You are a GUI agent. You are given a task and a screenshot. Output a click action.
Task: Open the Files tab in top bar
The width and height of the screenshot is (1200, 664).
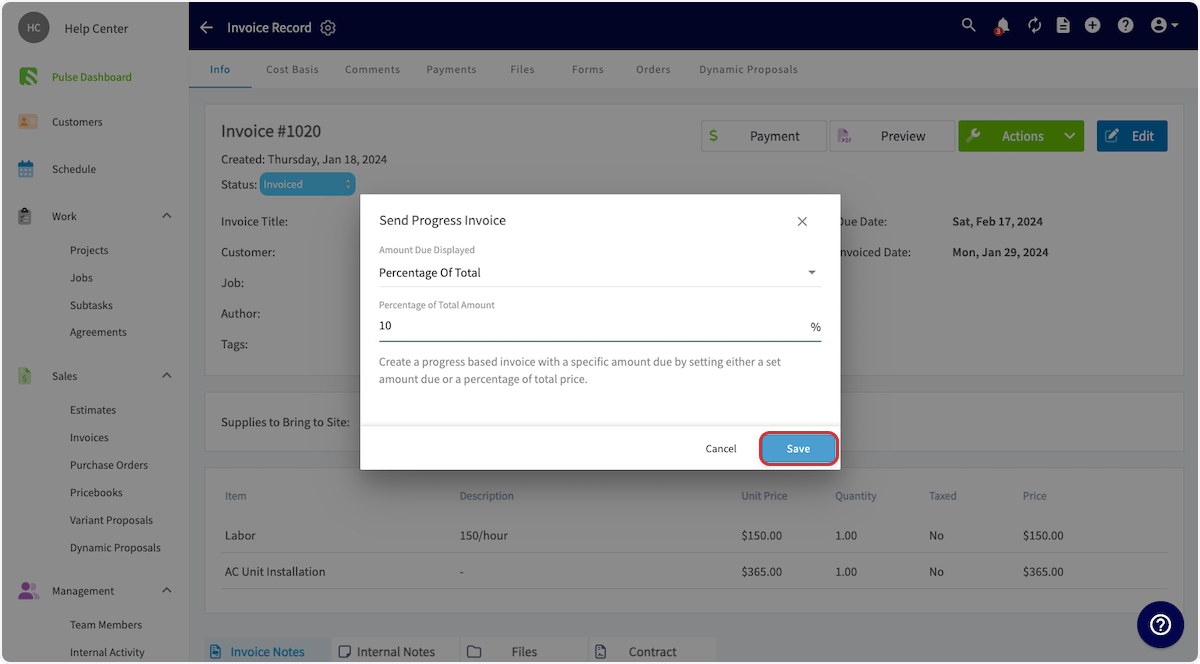[x=522, y=70]
